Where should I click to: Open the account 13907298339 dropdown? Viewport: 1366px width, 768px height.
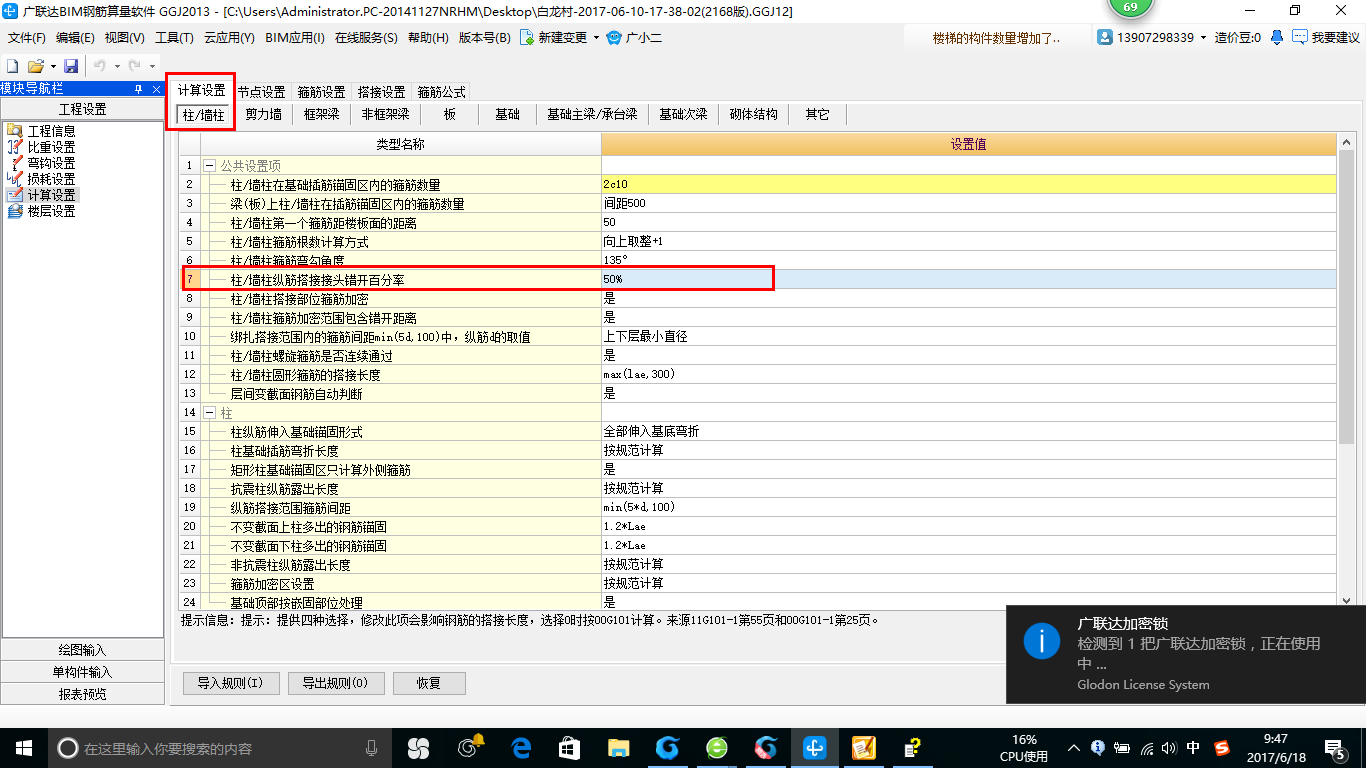pyautogui.click(x=1203, y=38)
